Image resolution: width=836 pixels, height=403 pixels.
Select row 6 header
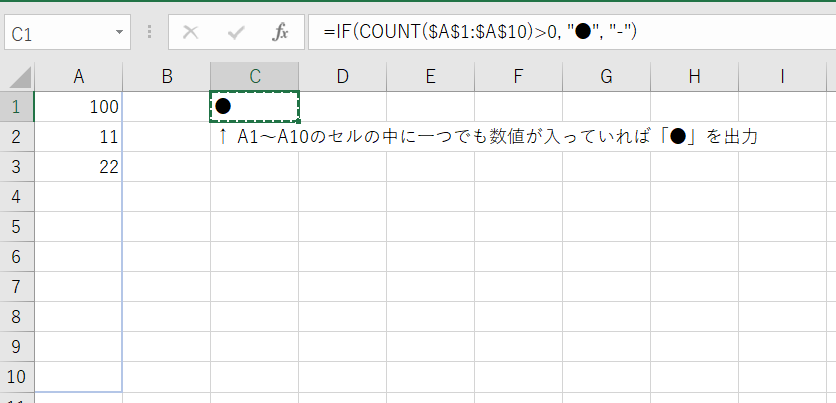(17, 256)
